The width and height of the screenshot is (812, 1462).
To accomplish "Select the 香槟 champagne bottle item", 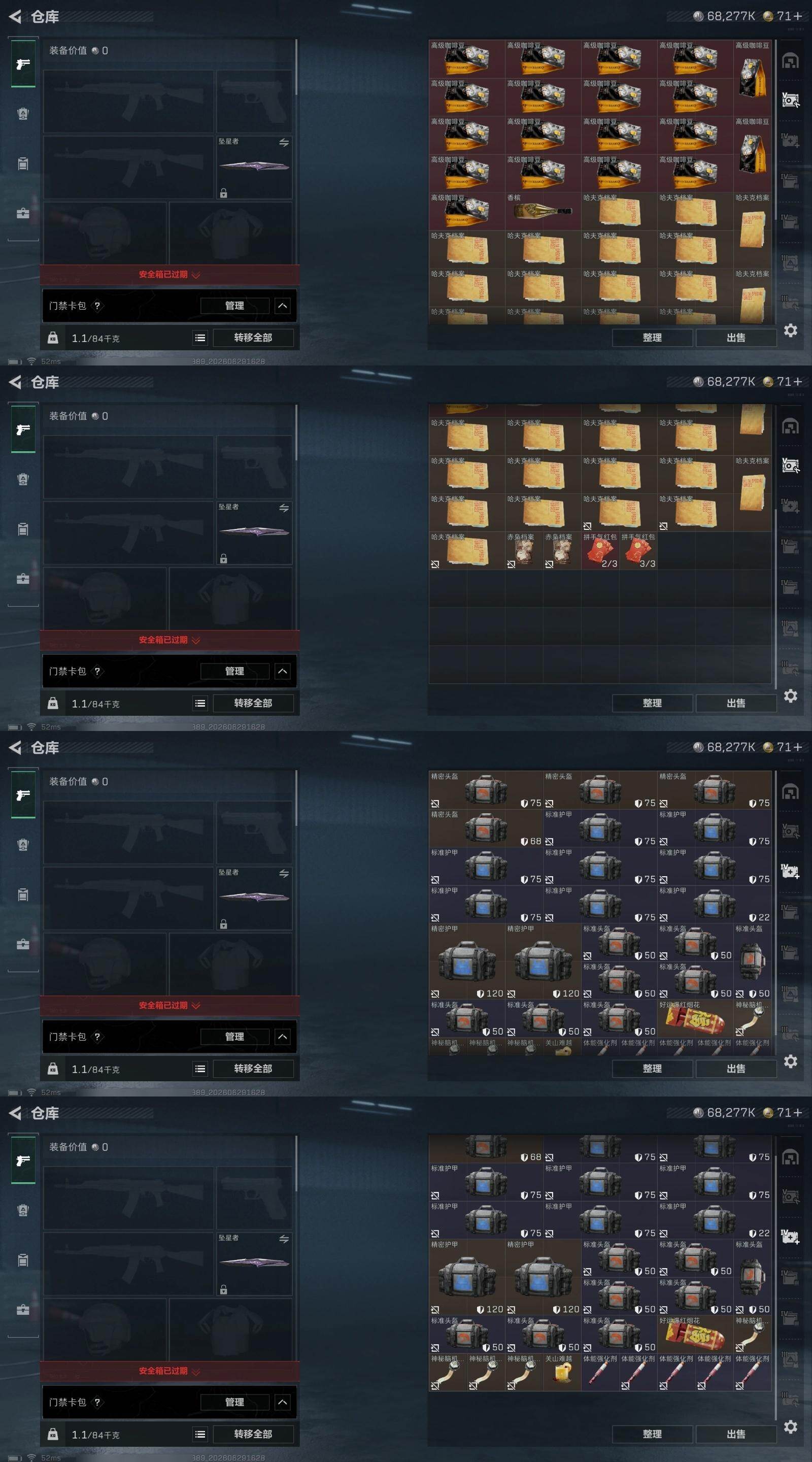I will [x=543, y=211].
